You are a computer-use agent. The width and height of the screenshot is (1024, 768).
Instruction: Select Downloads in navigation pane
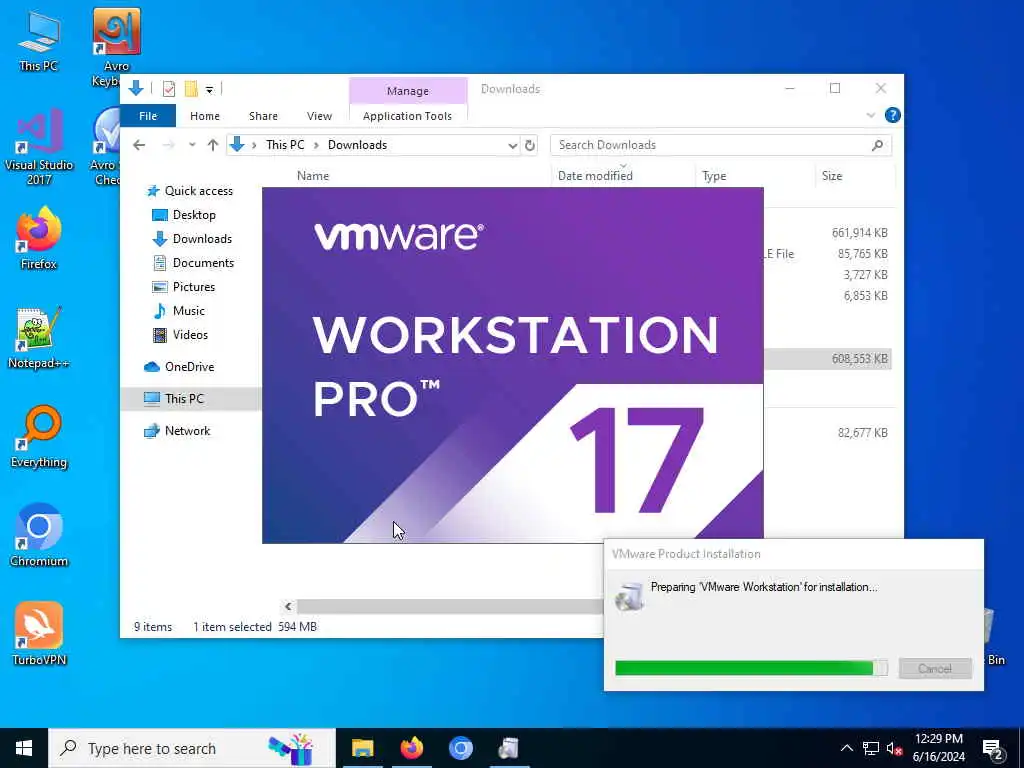coord(192,239)
